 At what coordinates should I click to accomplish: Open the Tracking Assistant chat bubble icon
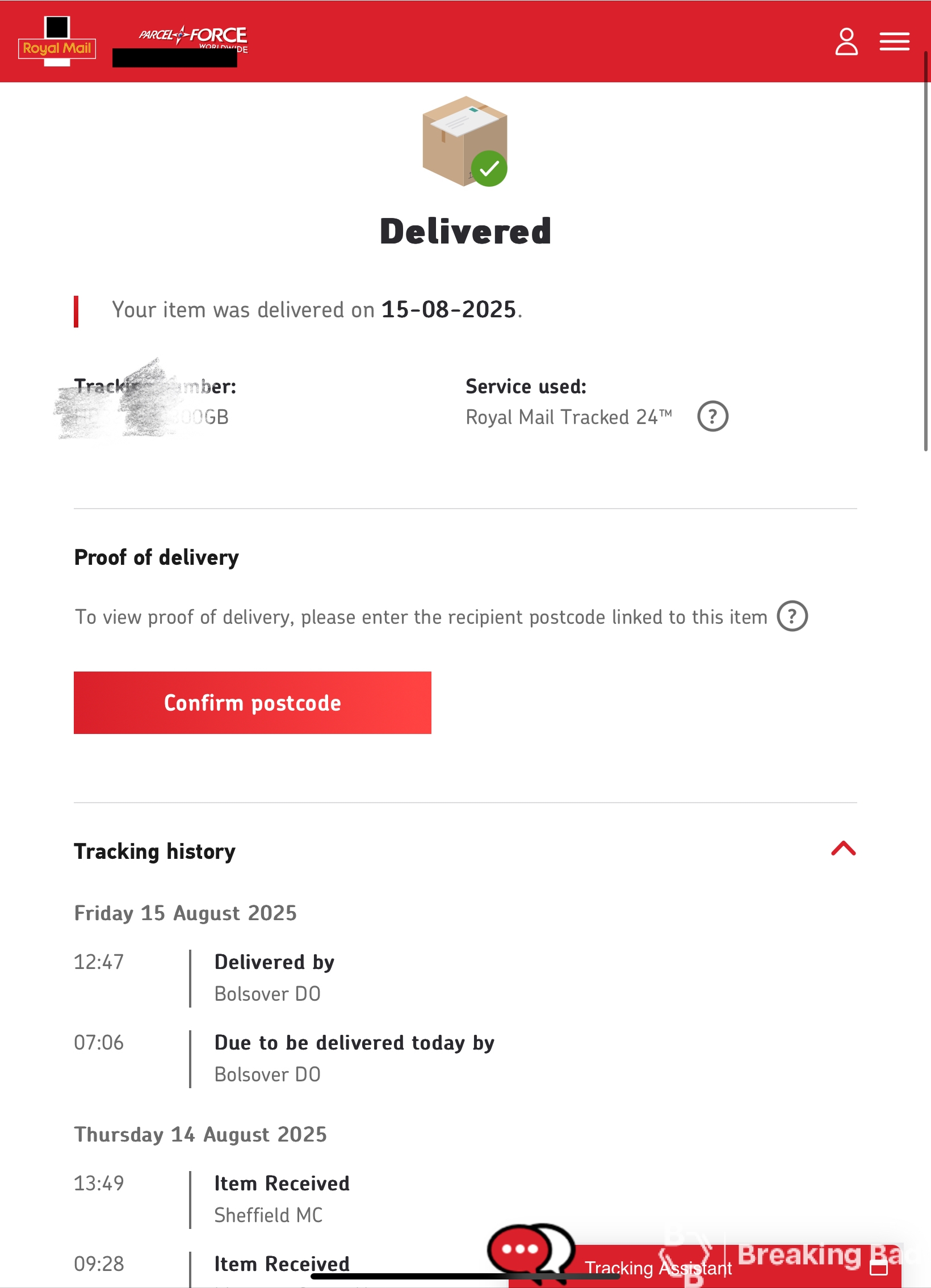point(531,1251)
